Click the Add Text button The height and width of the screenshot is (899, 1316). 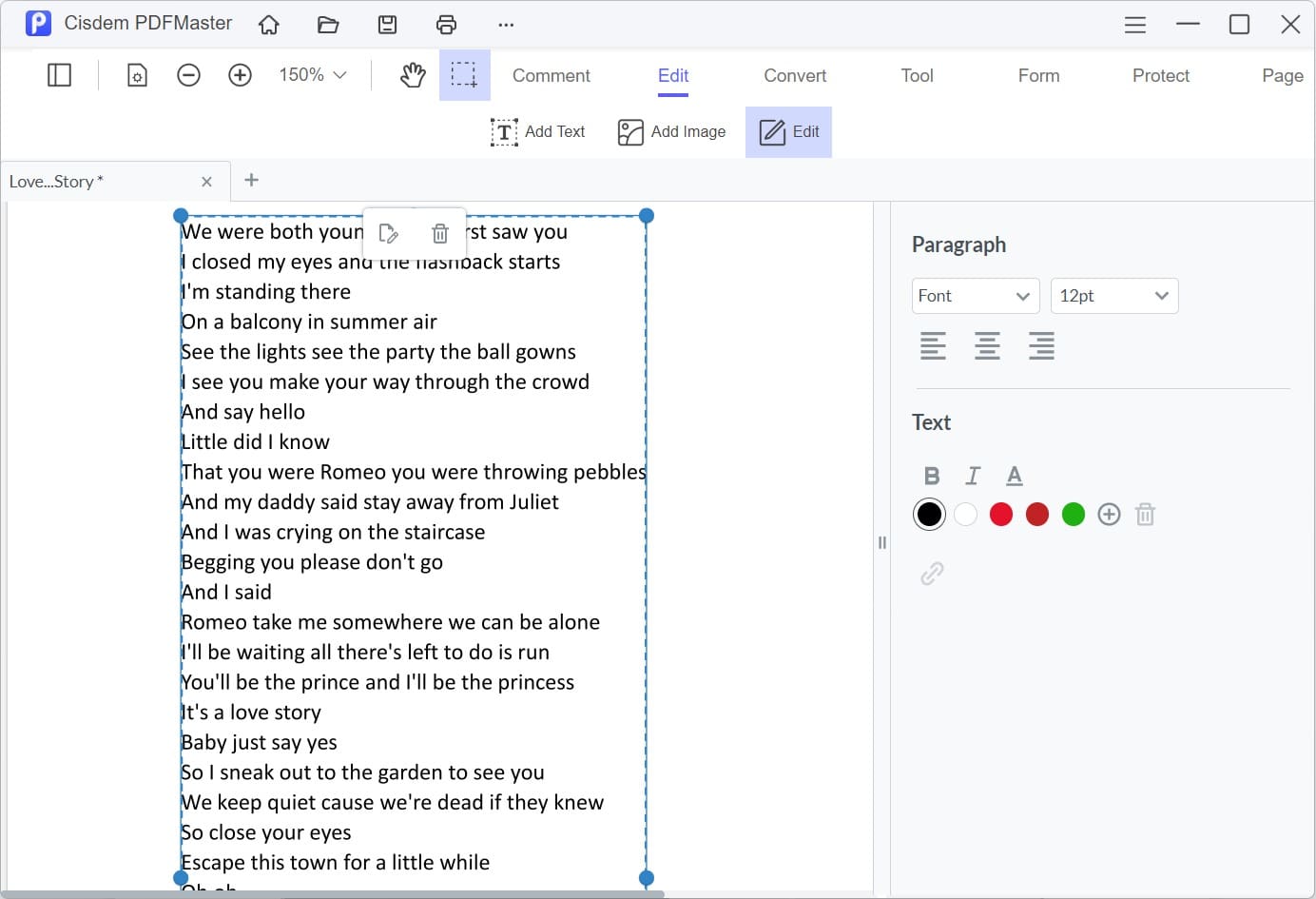[x=538, y=132]
